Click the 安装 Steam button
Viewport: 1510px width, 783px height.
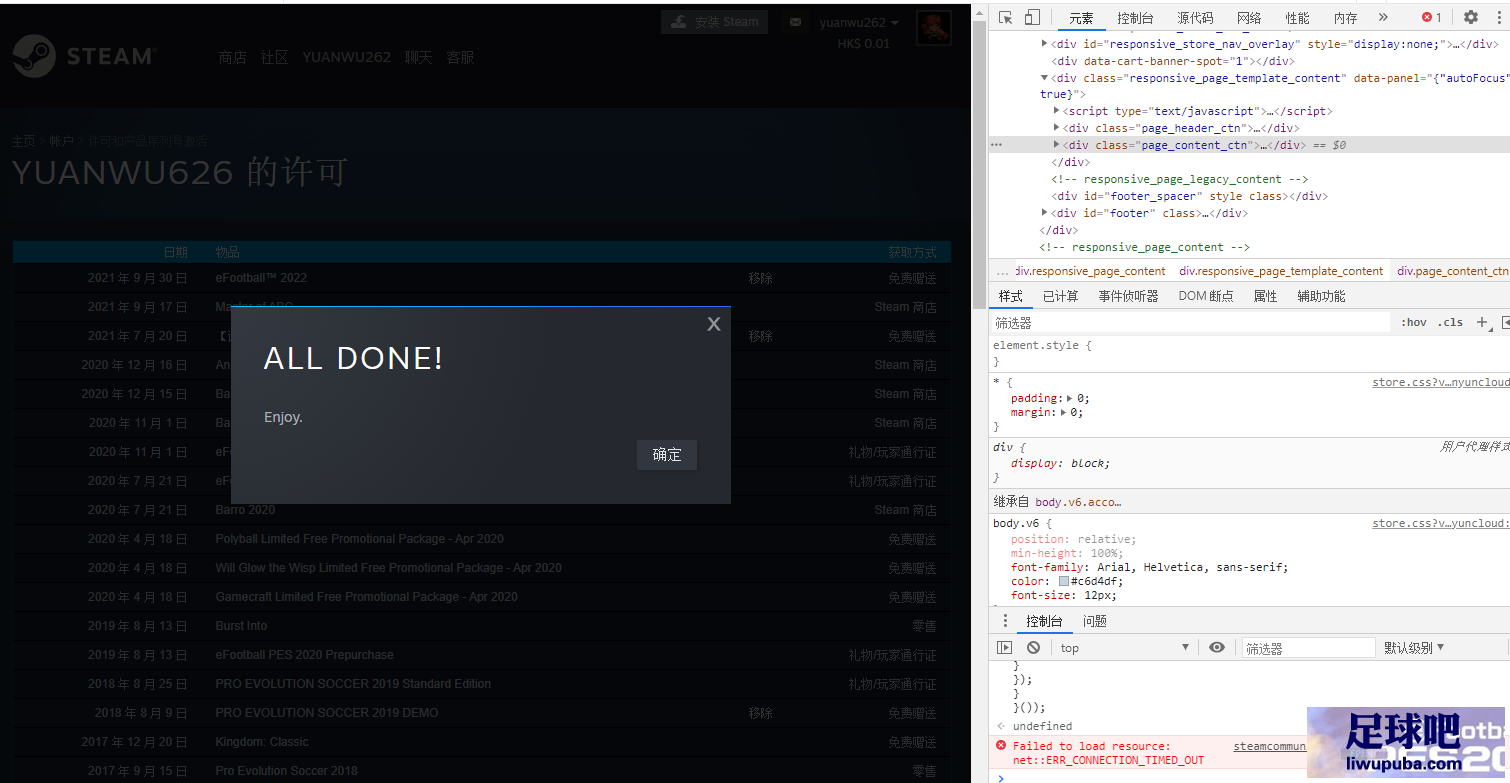[716, 22]
